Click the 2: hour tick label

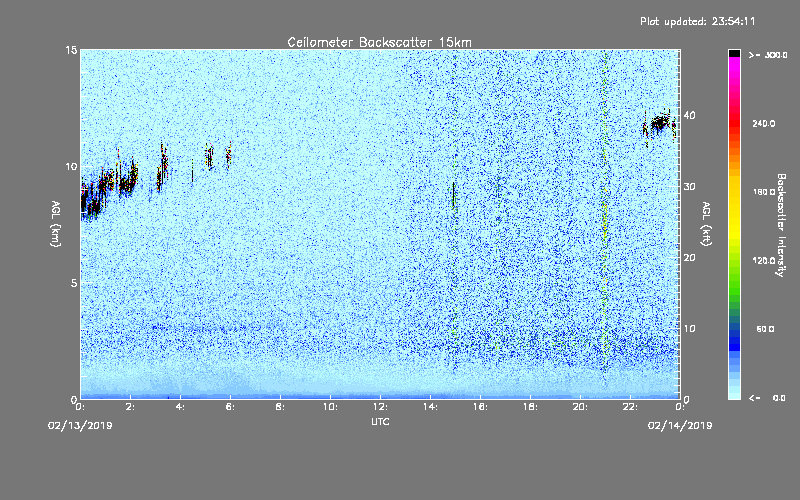point(131,407)
